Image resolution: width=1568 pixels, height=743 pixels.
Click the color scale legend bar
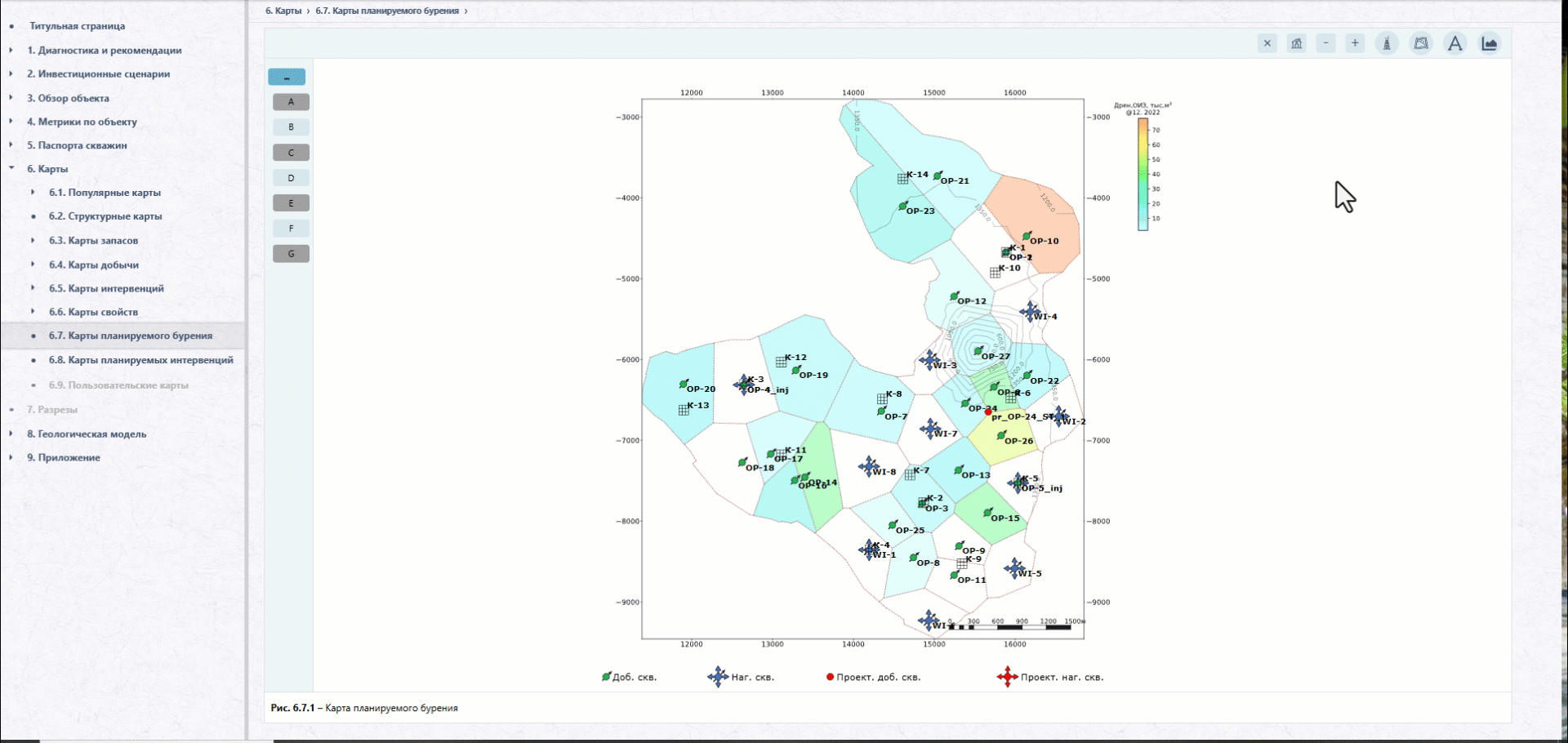pos(1143,175)
